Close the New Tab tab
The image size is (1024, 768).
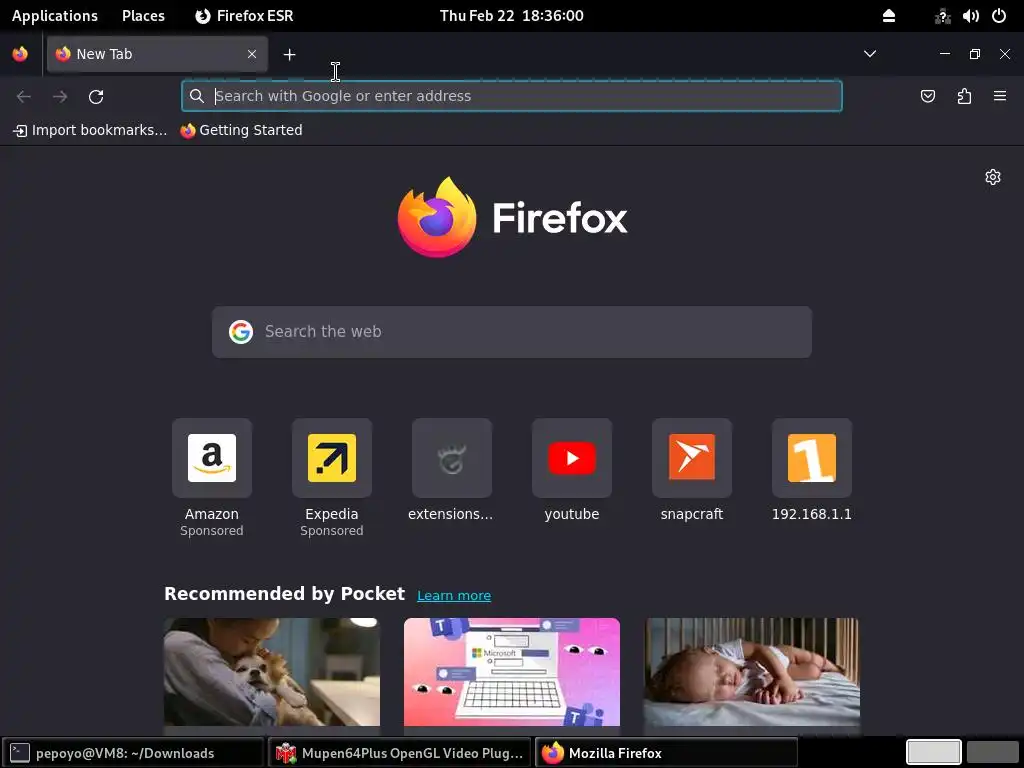tap(252, 54)
